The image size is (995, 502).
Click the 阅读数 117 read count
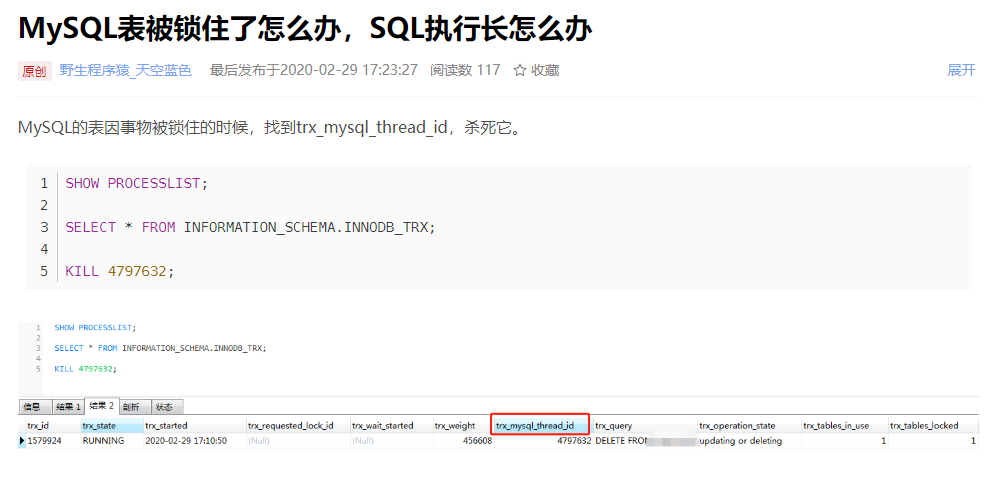click(465, 70)
